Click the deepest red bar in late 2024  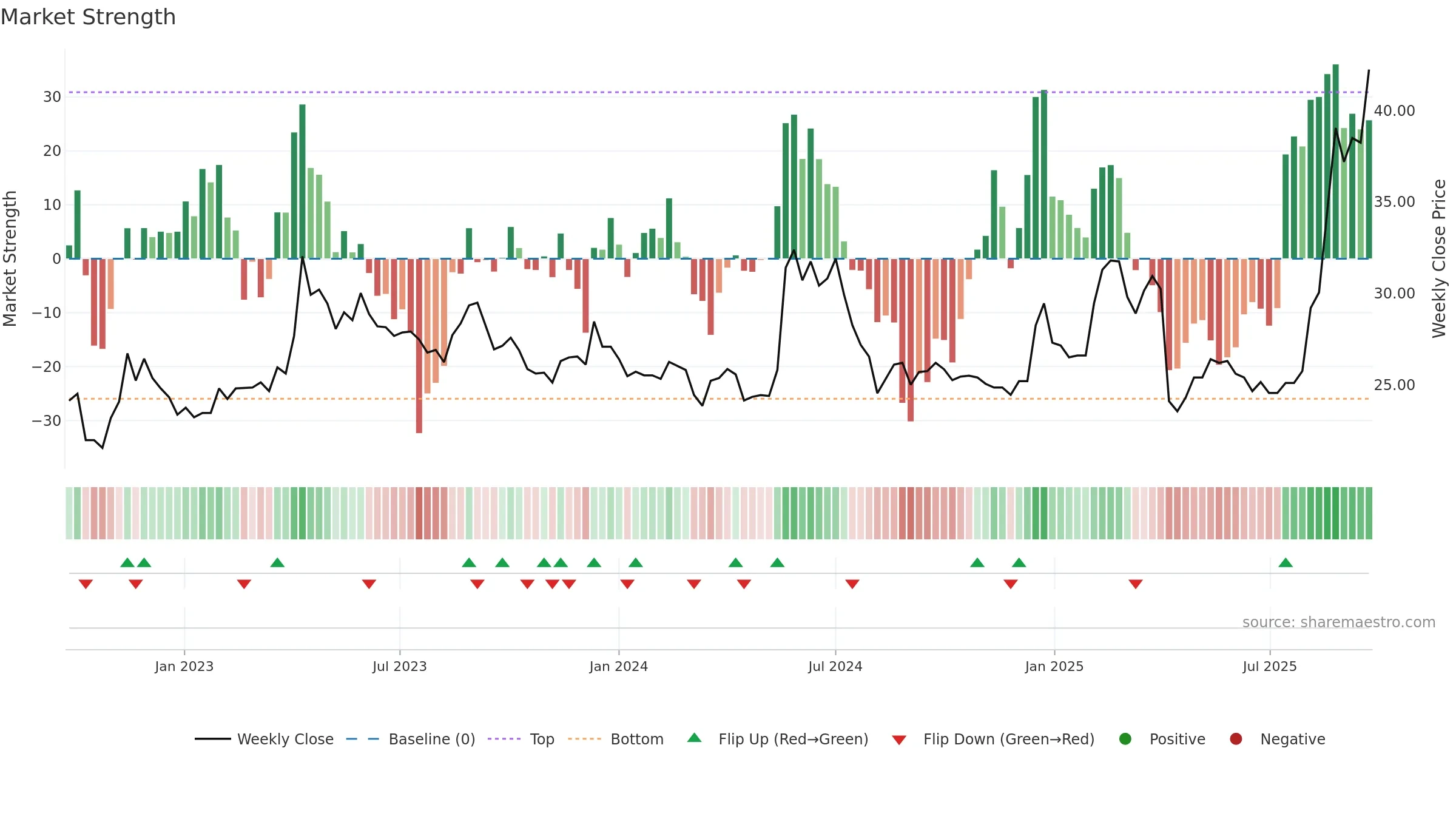(x=911, y=340)
